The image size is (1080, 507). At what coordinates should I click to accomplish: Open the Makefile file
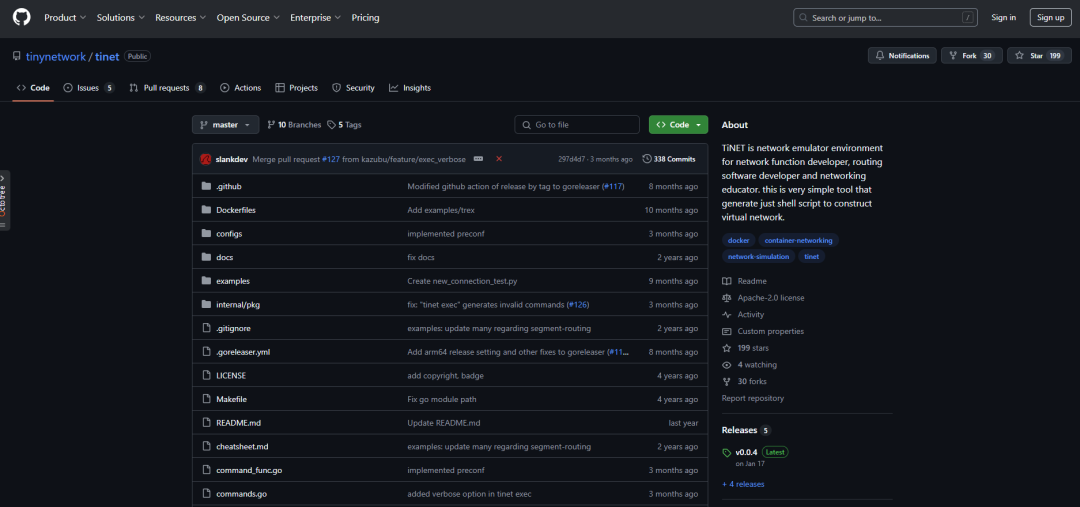click(x=231, y=399)
